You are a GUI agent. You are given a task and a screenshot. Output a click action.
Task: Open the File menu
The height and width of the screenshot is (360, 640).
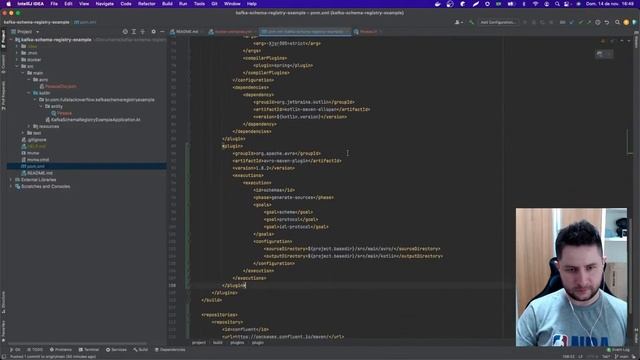[54, 4]
